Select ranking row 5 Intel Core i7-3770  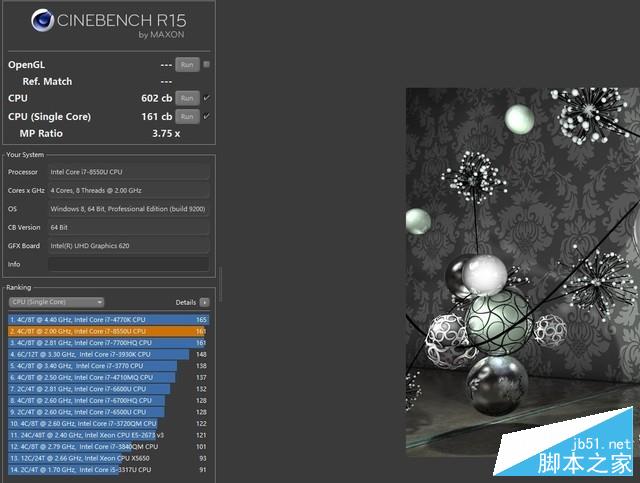click(109, 366)
